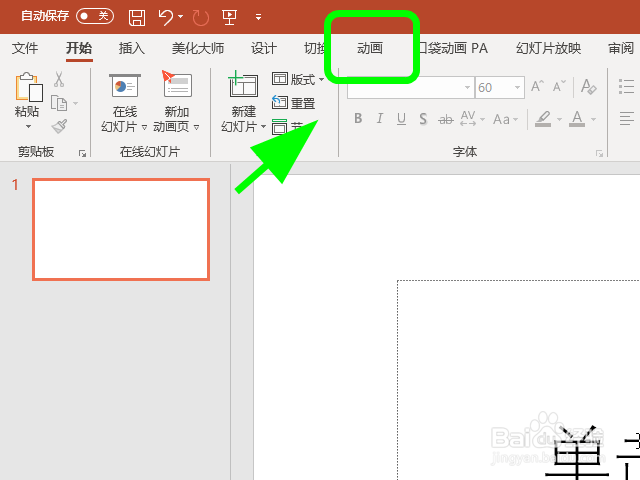Click the Format Painter brush icon

(60, 126)
